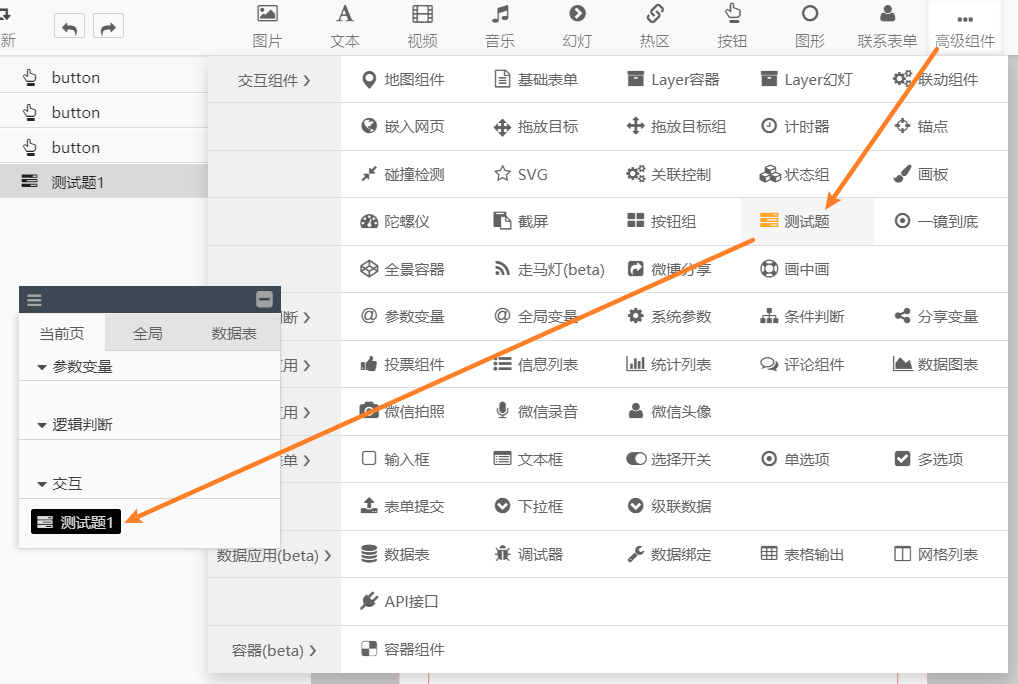Select the 图片 image tool
Image resolution: width=1018 pixels, height=684 pixels.
267,27
